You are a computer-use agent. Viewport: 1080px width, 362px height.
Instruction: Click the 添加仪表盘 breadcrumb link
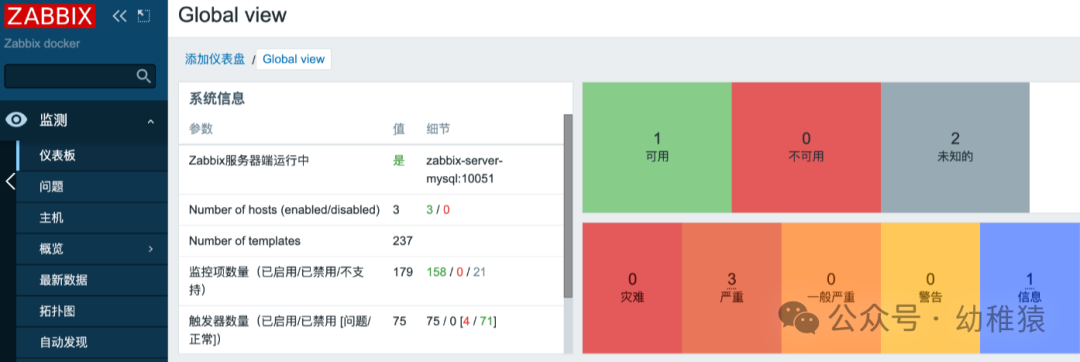[x=215, y=59]
